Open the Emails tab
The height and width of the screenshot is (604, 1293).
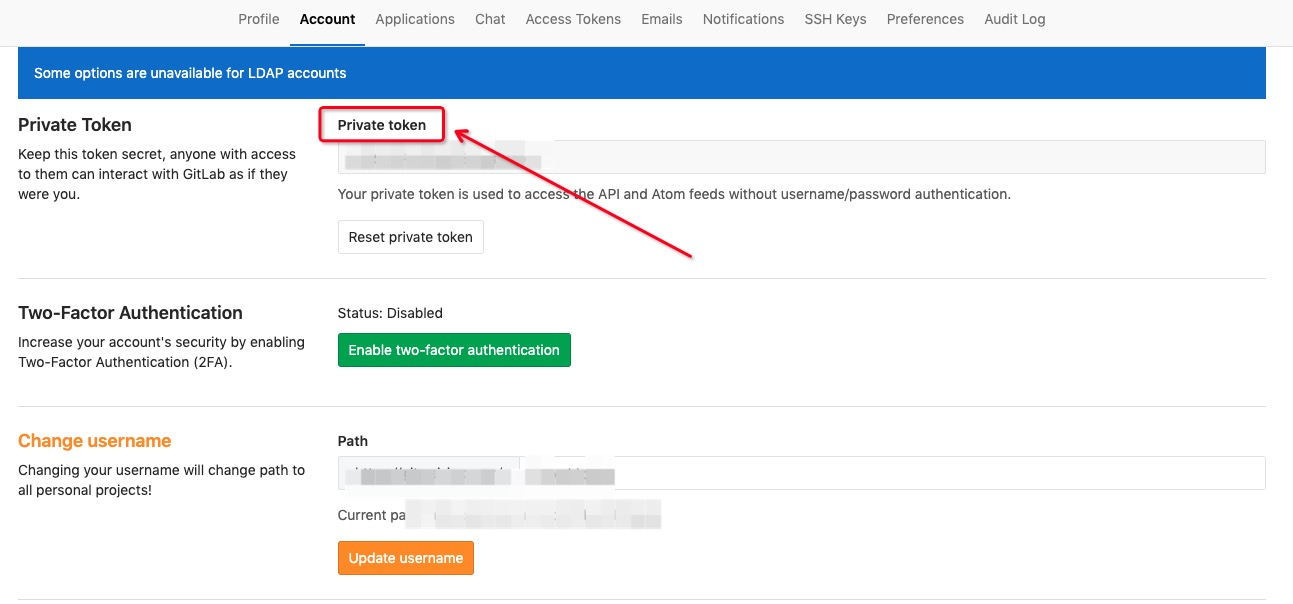[x=662, y=19]
